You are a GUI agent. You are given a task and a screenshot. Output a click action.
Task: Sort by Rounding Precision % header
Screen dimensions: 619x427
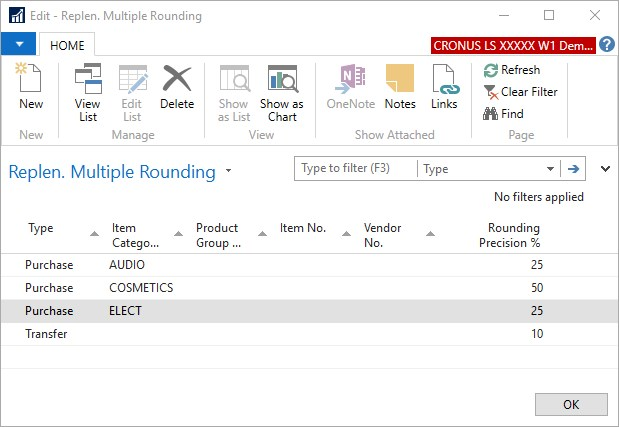coord(509,235)
